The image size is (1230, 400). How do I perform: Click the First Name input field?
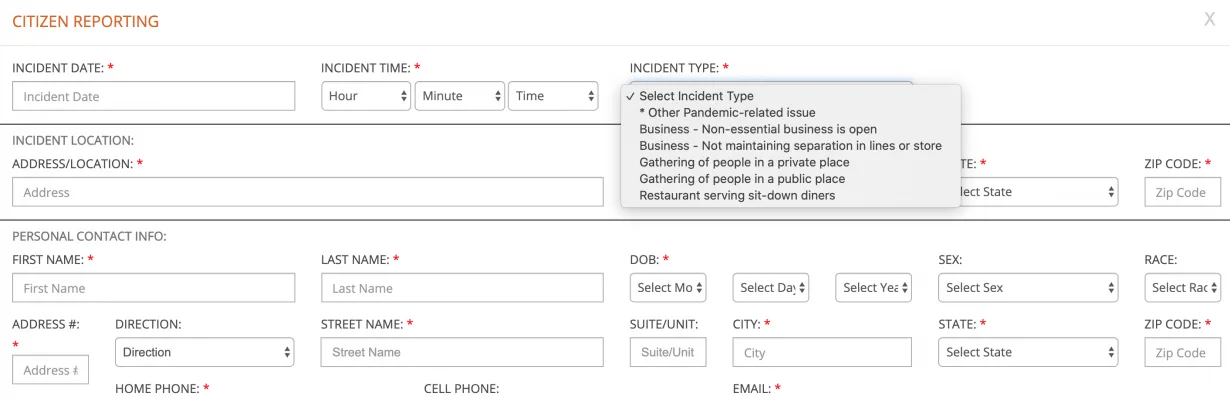(154, 288)
